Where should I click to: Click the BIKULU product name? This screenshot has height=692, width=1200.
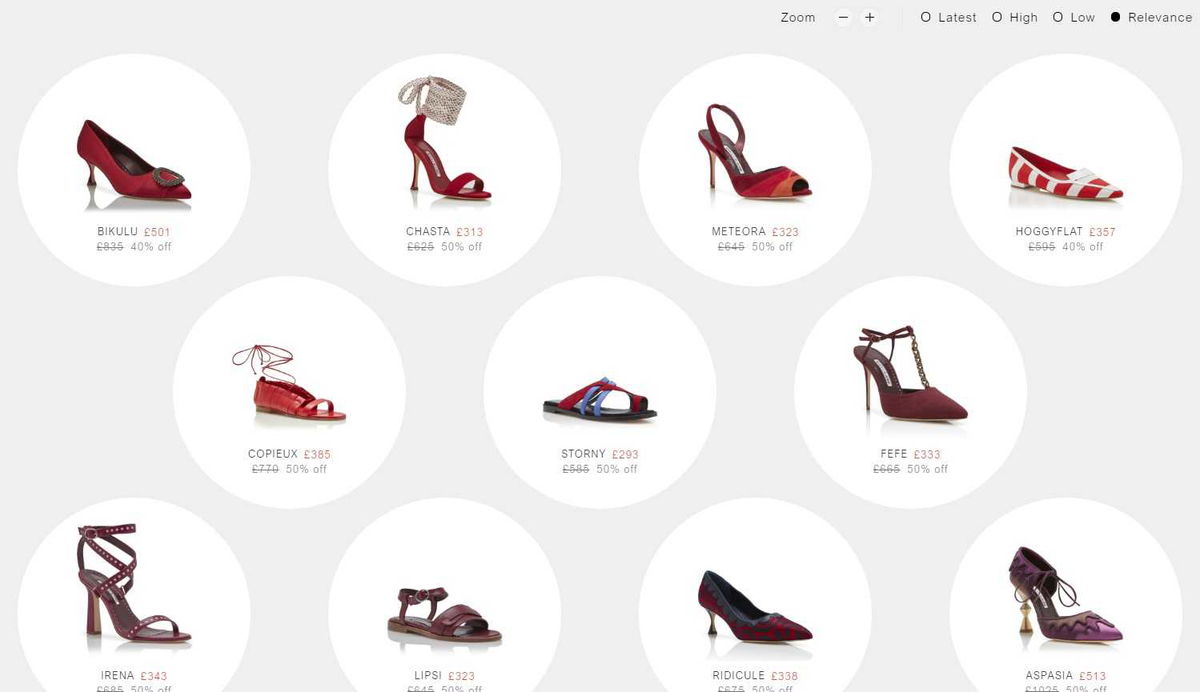pos(117,232)
